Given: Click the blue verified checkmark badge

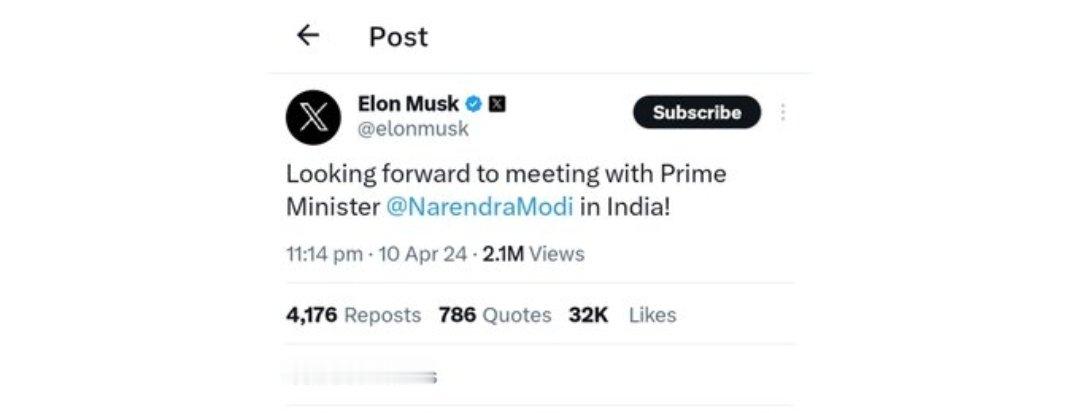Looking at the screenshot, I should tap(473, 104).
